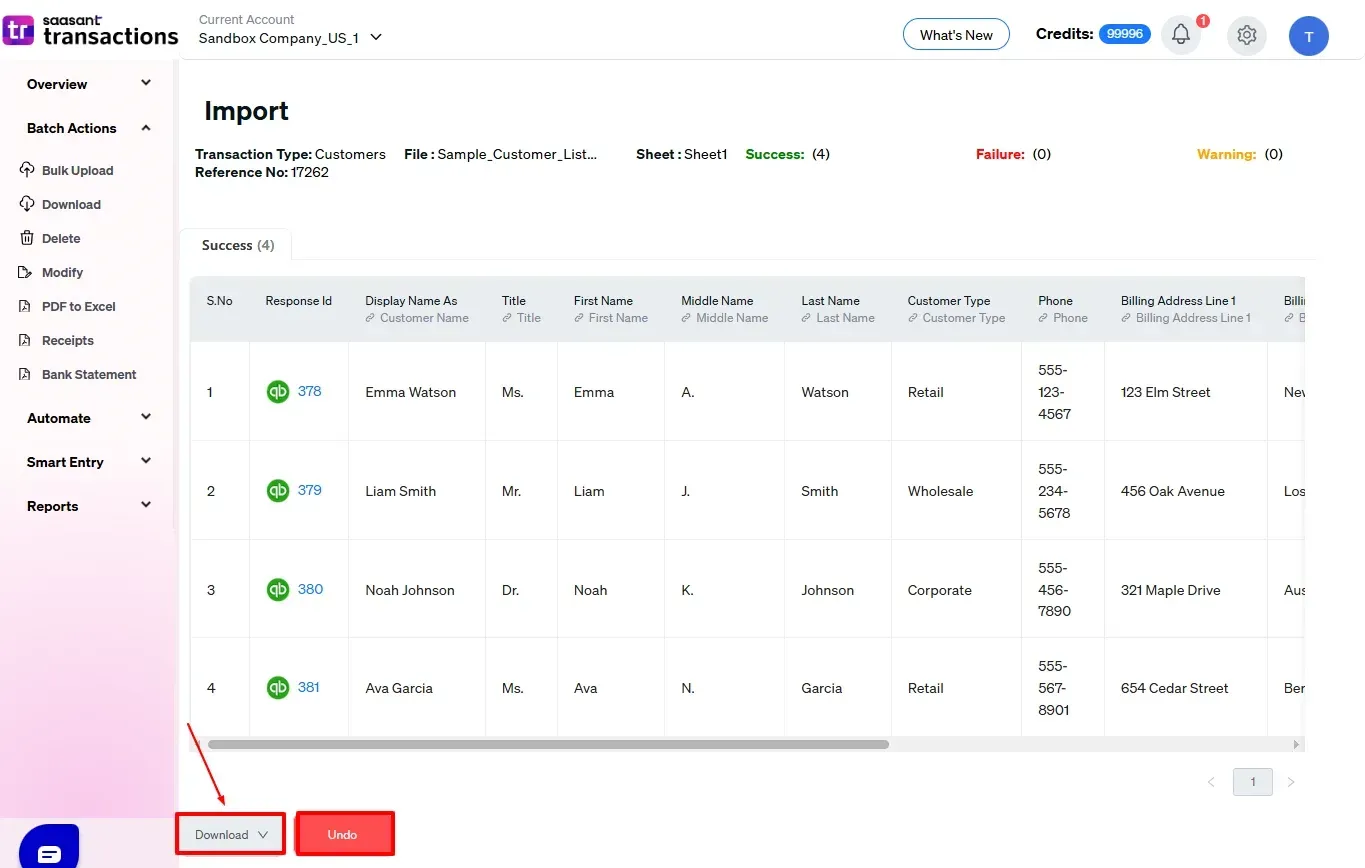The width and height of the screenshot is (1365, 868).
Task: Expand the Overview menu section
Action: 89,84
